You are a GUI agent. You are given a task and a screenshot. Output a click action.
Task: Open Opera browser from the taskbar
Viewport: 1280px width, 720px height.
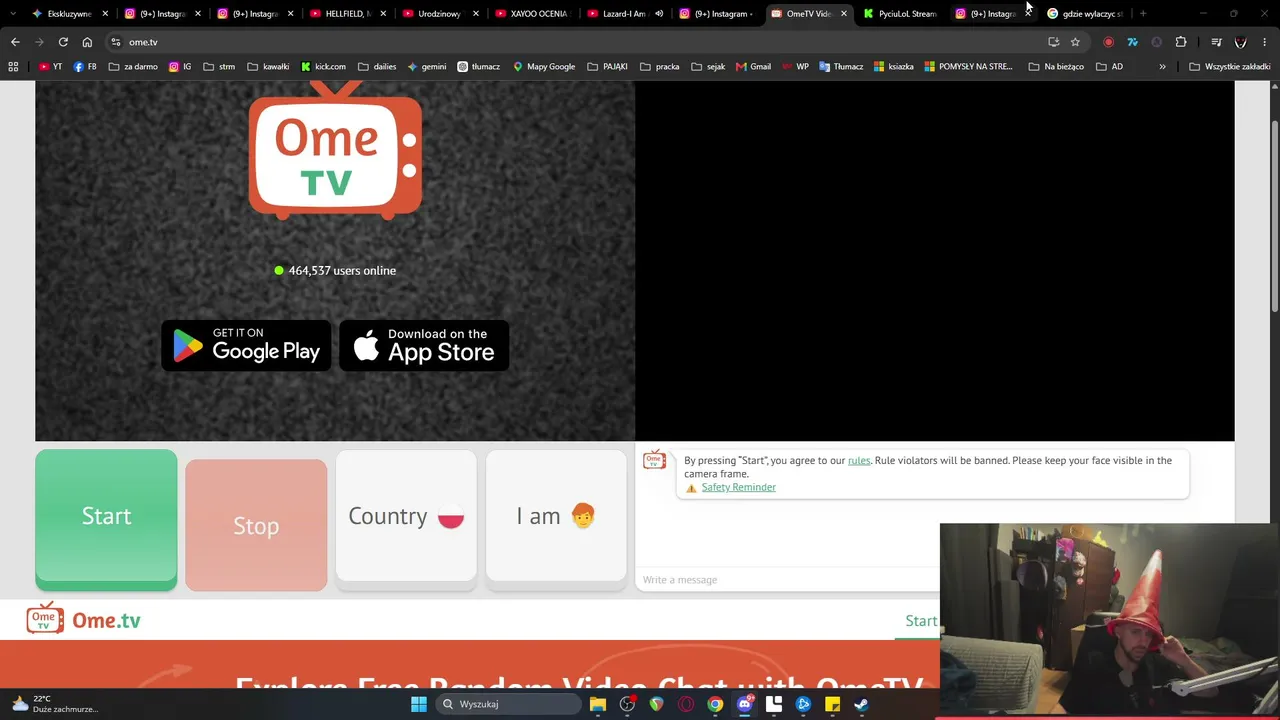click(x=686, y=704)
